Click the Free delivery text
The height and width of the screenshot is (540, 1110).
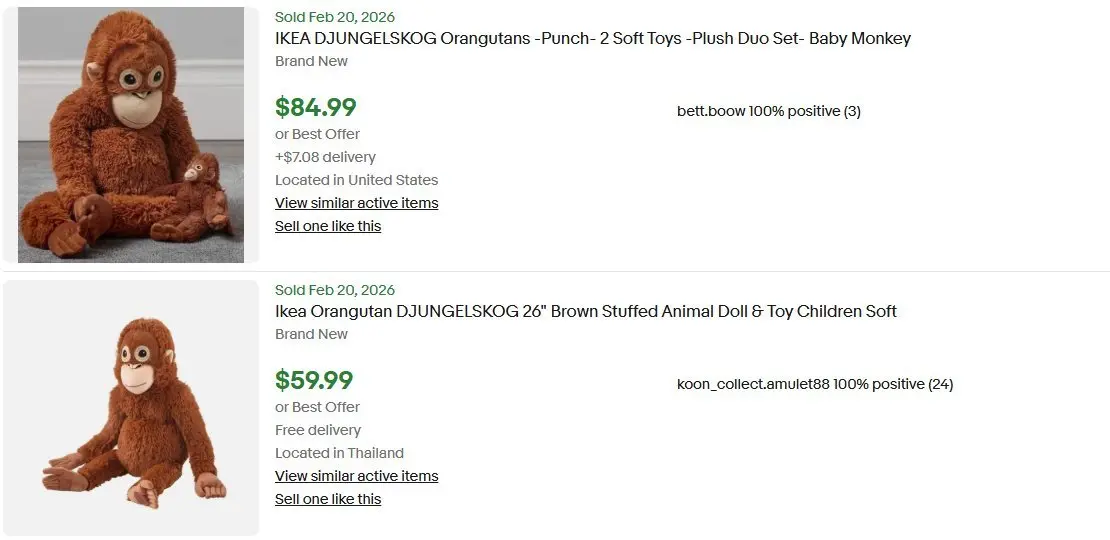point(318,430)
